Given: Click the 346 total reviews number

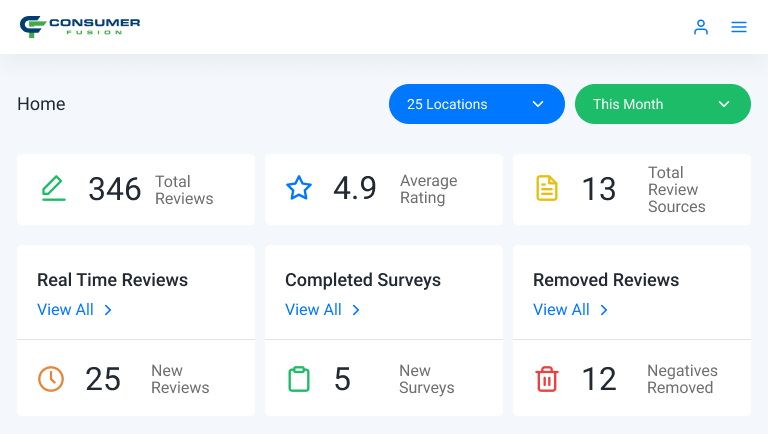Looking at the screenshot, I should (x=115, y=189).
